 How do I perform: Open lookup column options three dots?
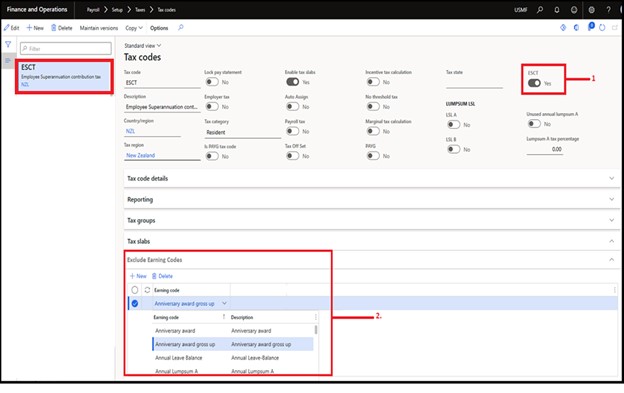[x=316, y=317]
